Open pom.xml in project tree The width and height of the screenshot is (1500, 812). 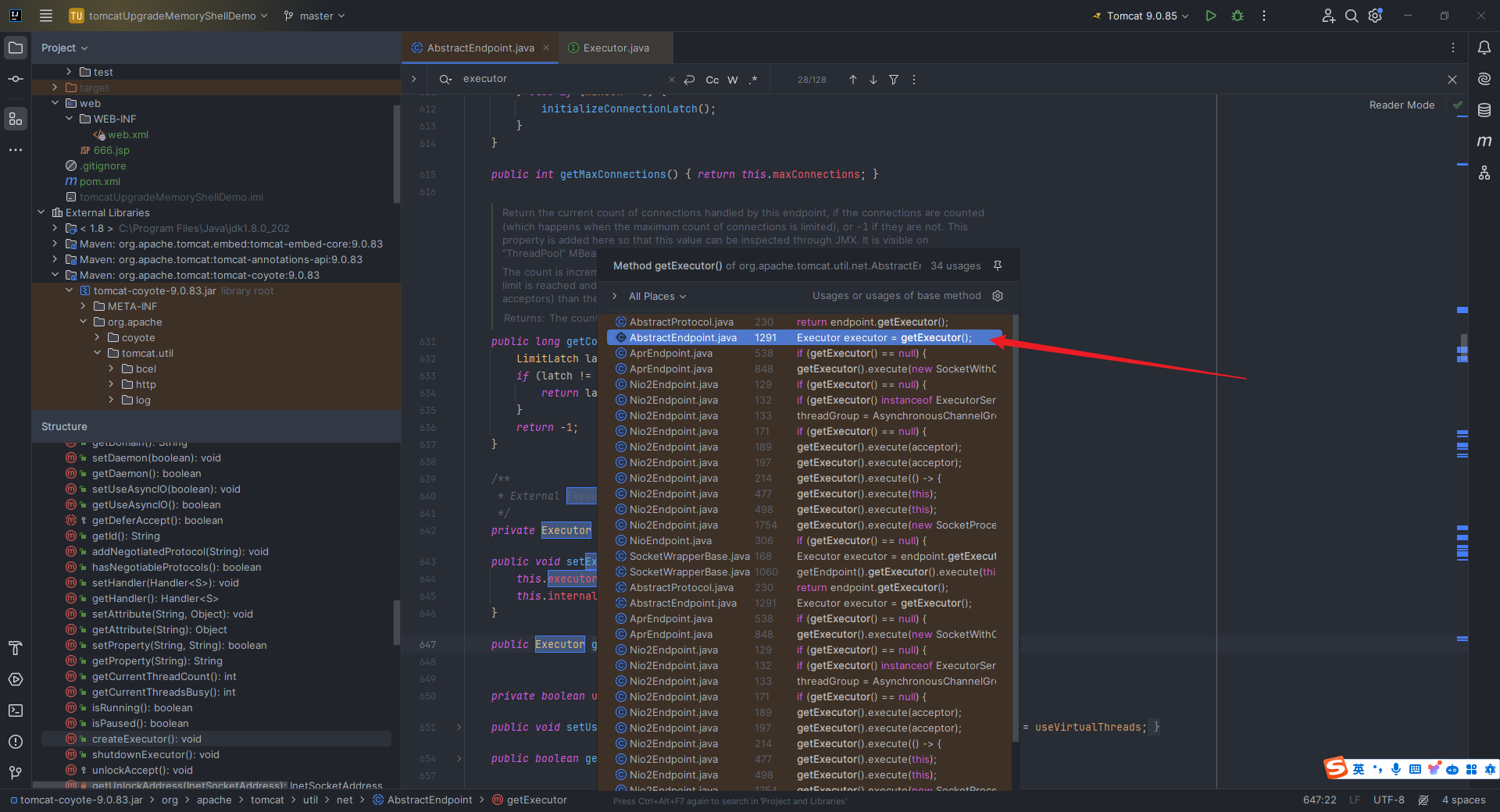pyautogui.click(x=99, y=181)
